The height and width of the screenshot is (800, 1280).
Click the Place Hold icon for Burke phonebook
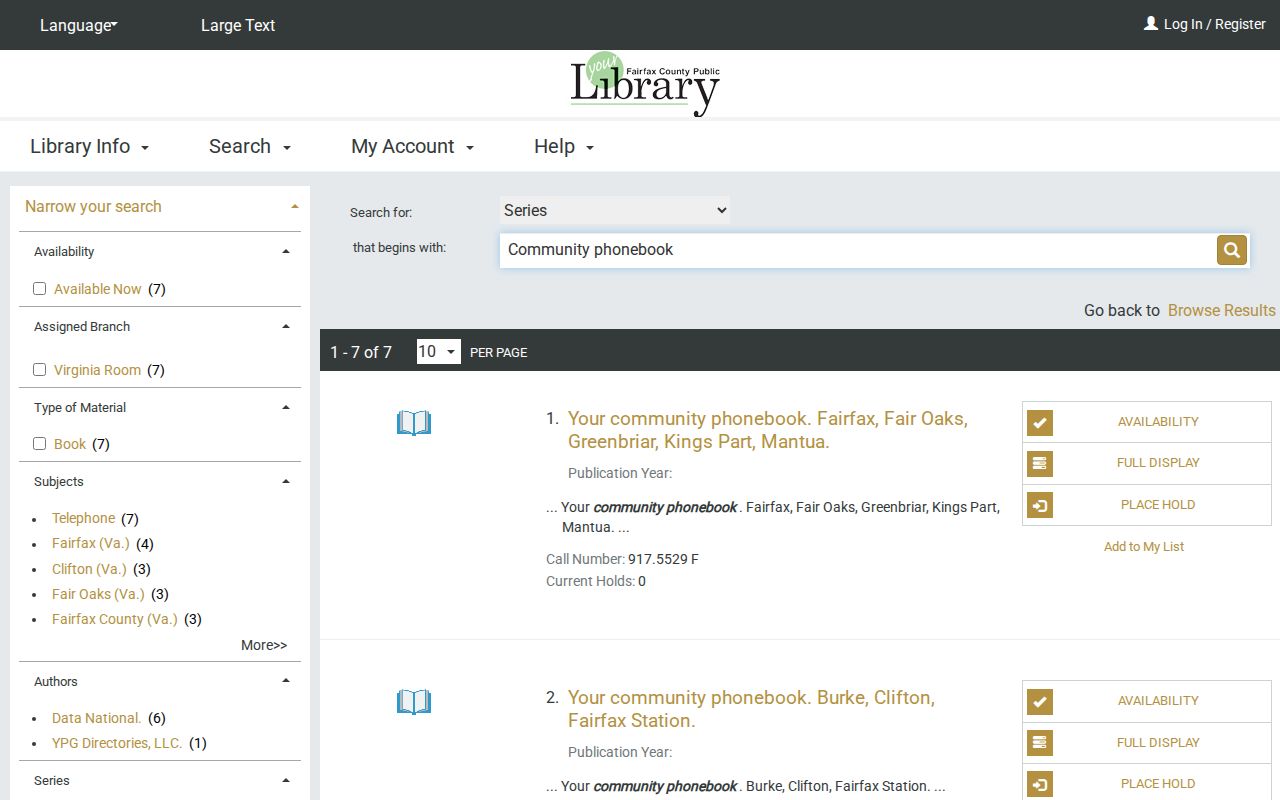click(x=1040, y=784)
